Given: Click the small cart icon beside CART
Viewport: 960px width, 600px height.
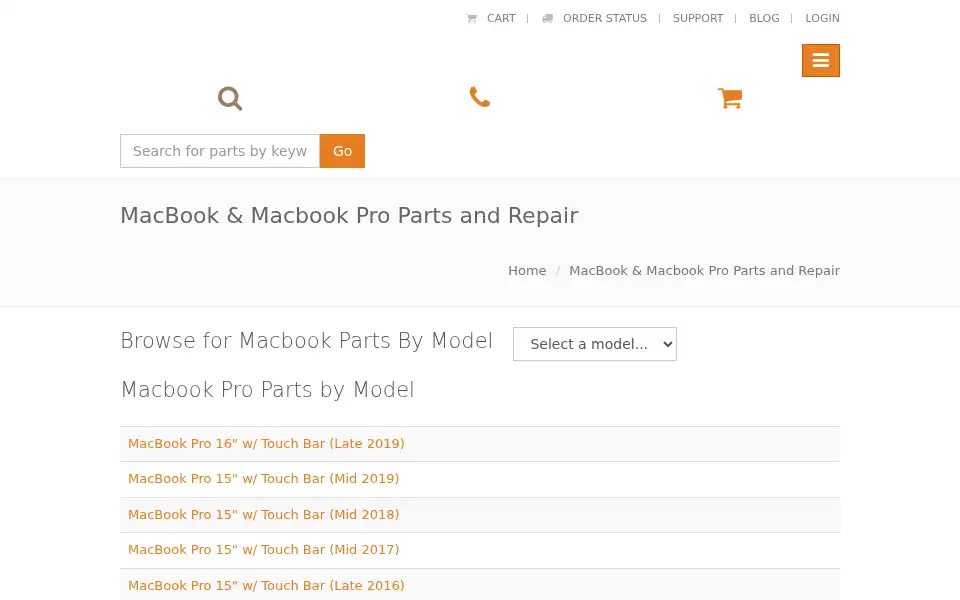Looking at the screenshot, I should tap(471, 18).
